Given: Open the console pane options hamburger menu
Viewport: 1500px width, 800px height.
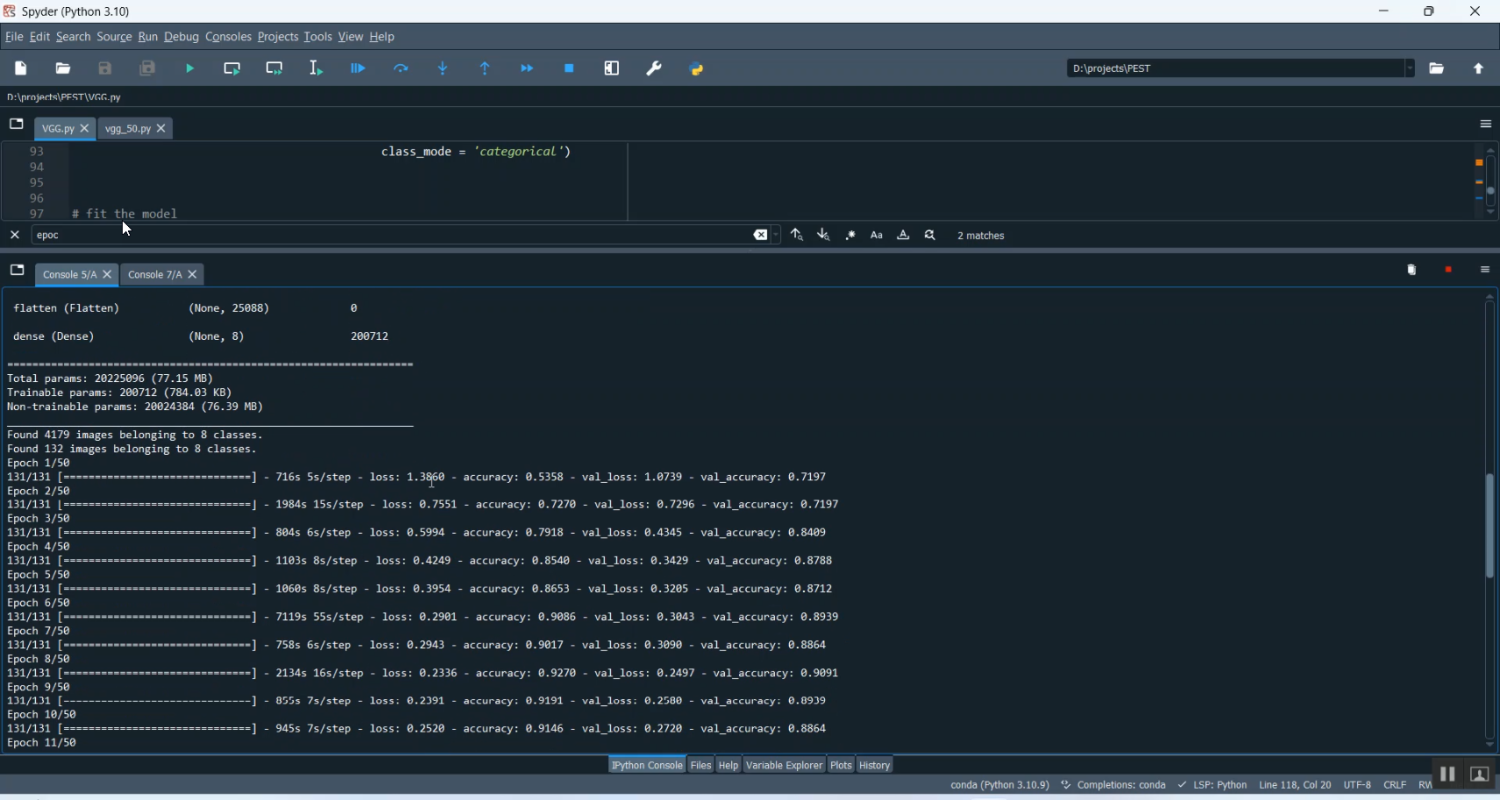Looking at the screenshot, I should click(1485, 270).
